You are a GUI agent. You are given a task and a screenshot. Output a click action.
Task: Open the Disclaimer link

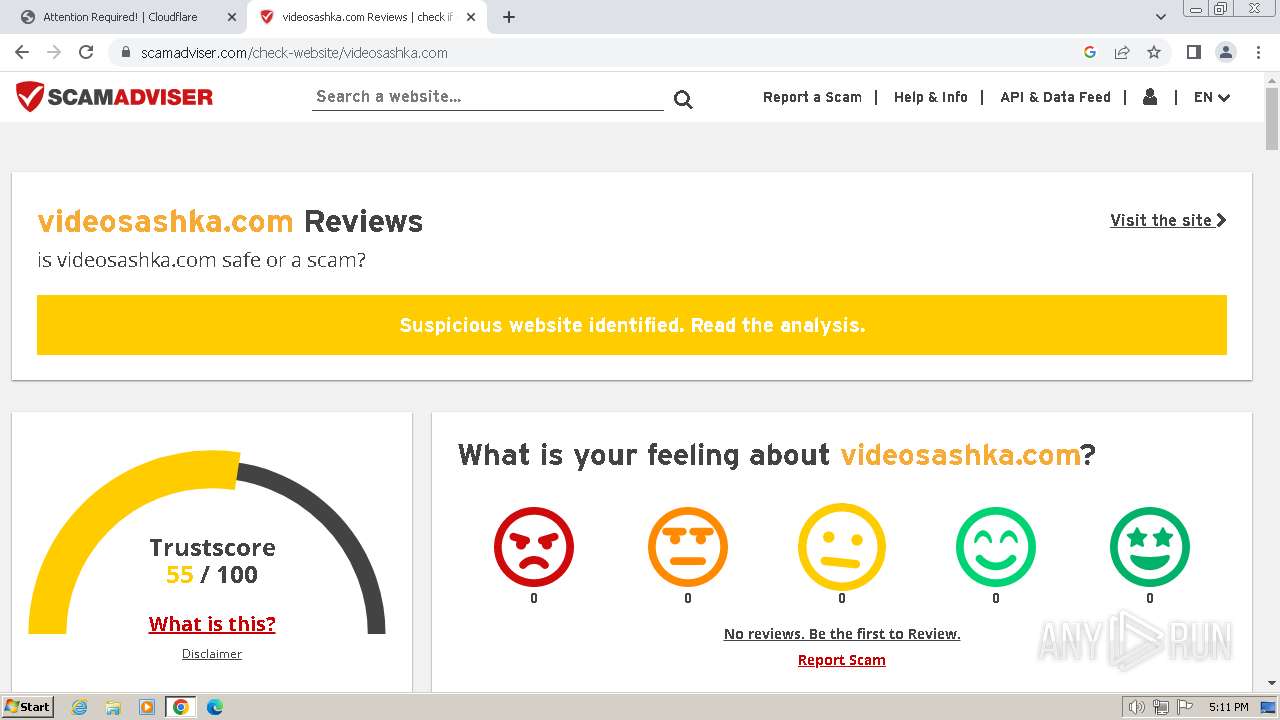pos(212,654)
